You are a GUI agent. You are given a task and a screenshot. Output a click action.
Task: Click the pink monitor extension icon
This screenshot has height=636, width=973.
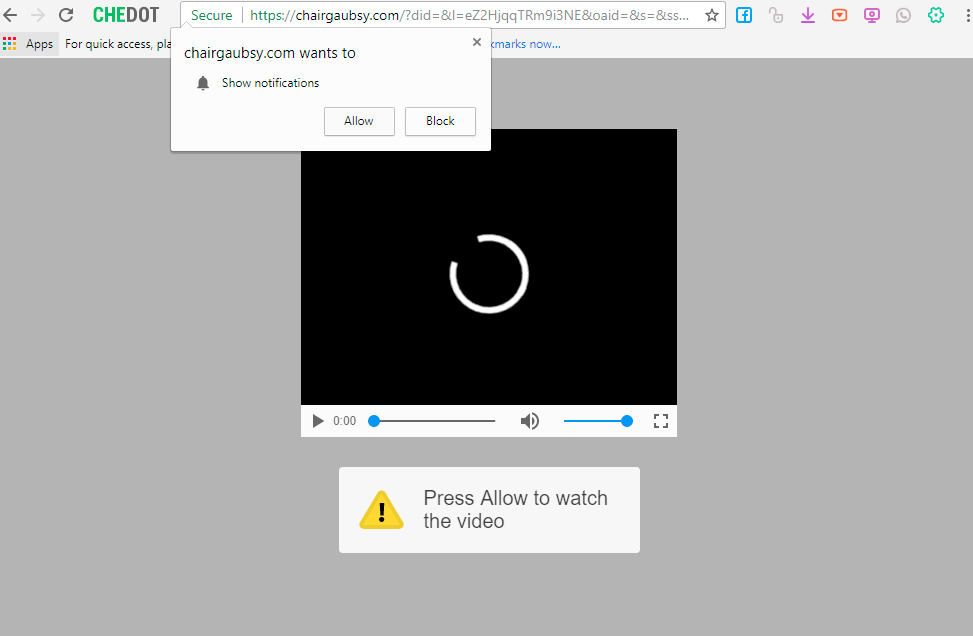pos(872,15)
